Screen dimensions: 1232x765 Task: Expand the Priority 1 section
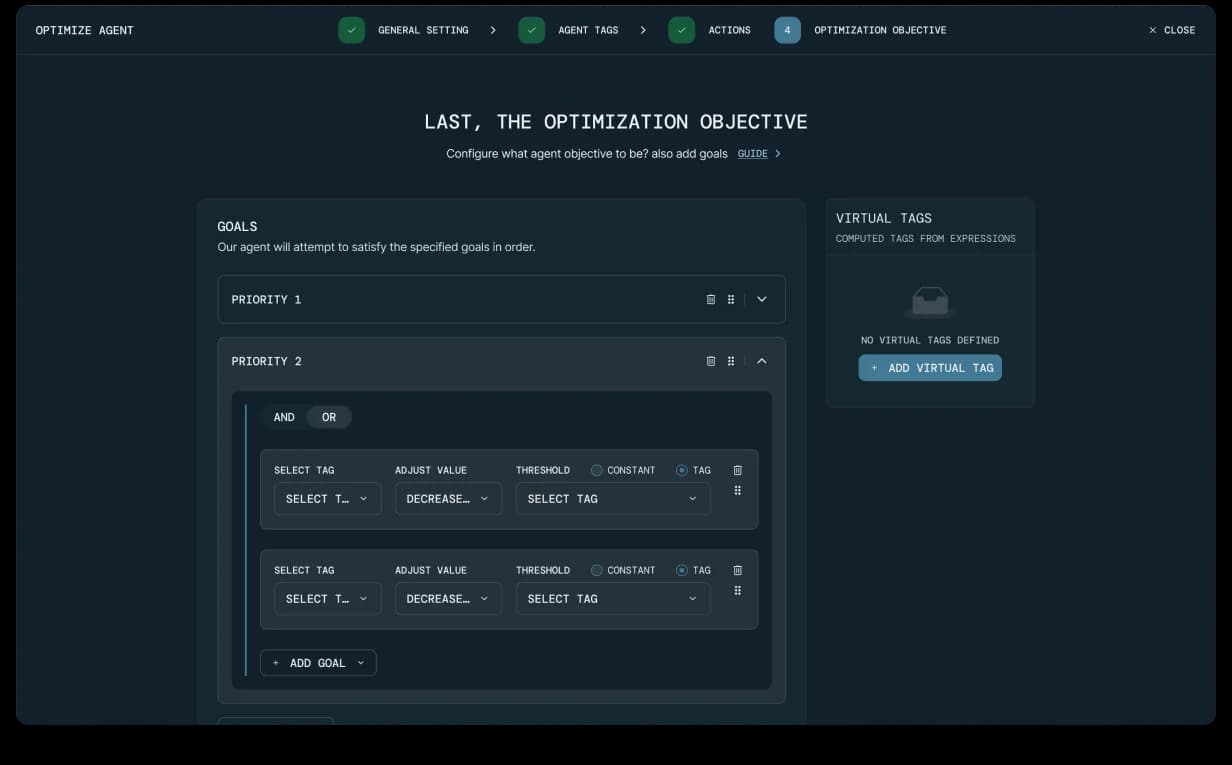tap(762, 299)
